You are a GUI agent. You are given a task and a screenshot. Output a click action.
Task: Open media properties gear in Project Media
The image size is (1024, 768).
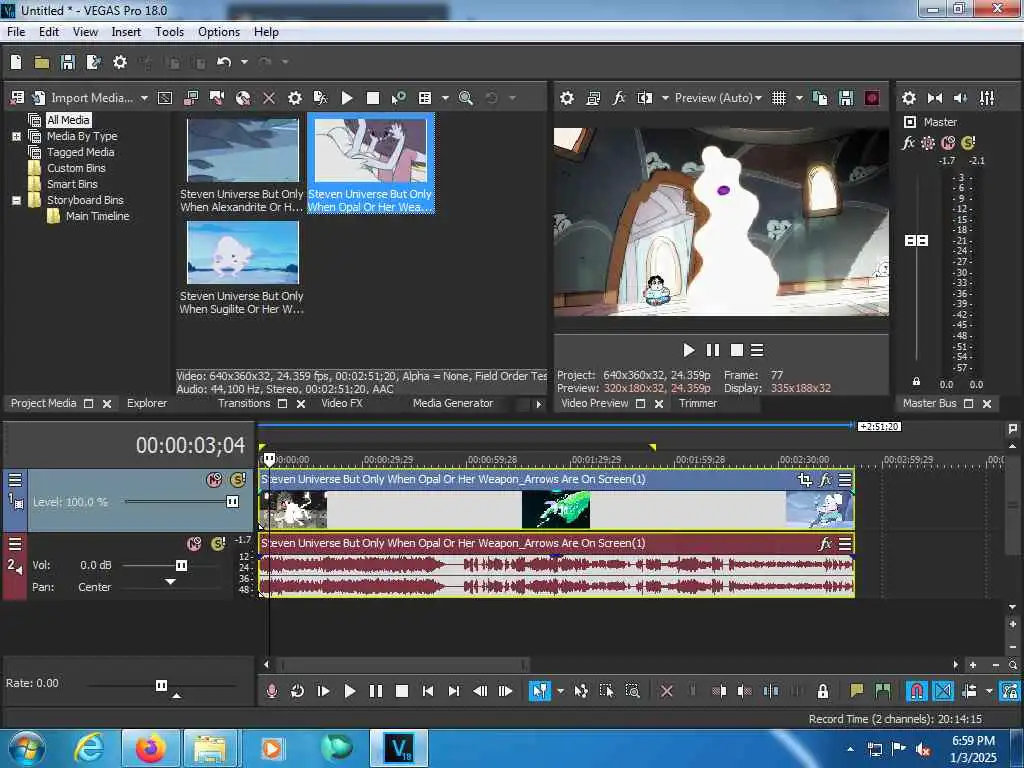pyautogui.click(x=295, y=98)
